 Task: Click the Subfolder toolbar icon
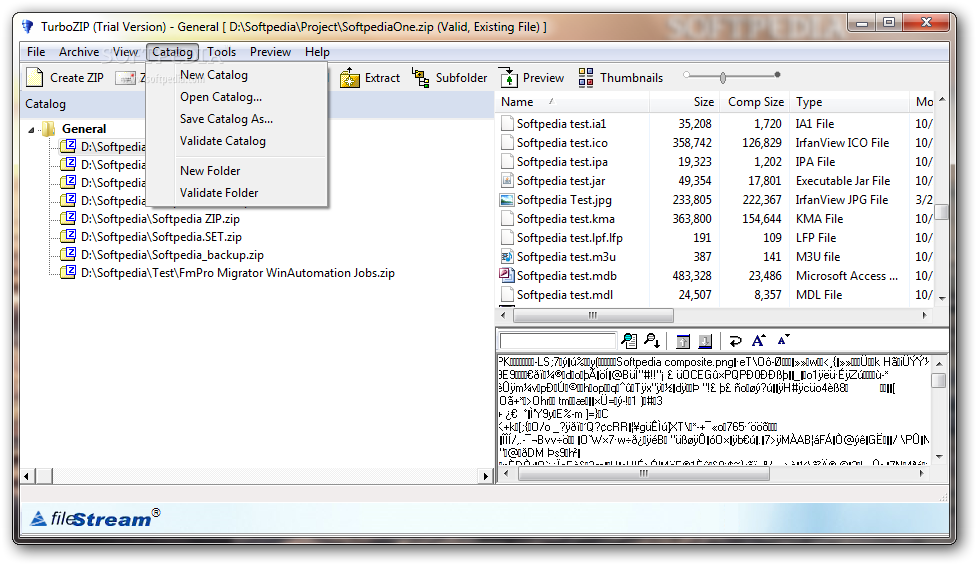[421, 78]
